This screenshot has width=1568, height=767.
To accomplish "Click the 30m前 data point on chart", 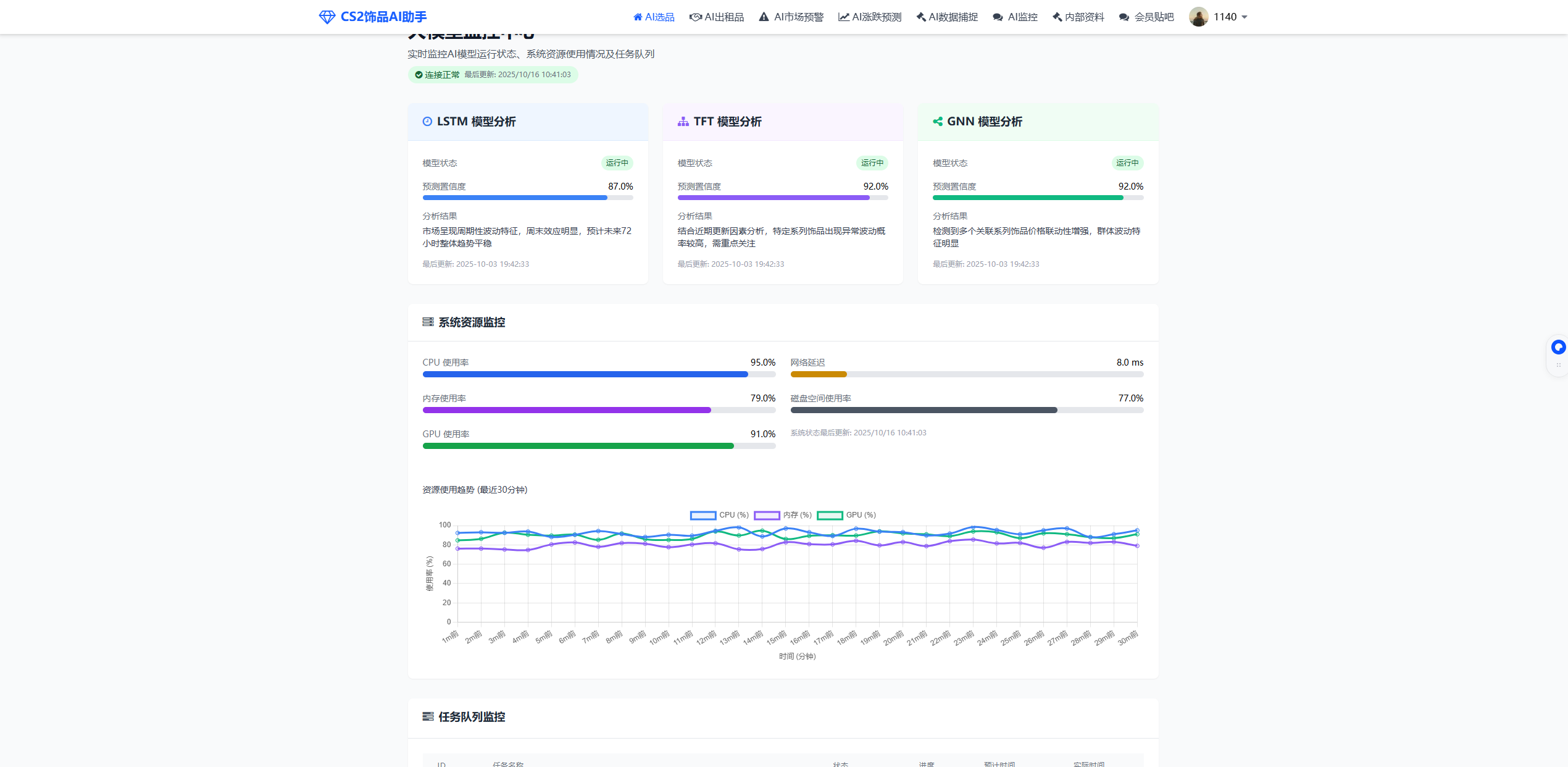I will 1136,530.
